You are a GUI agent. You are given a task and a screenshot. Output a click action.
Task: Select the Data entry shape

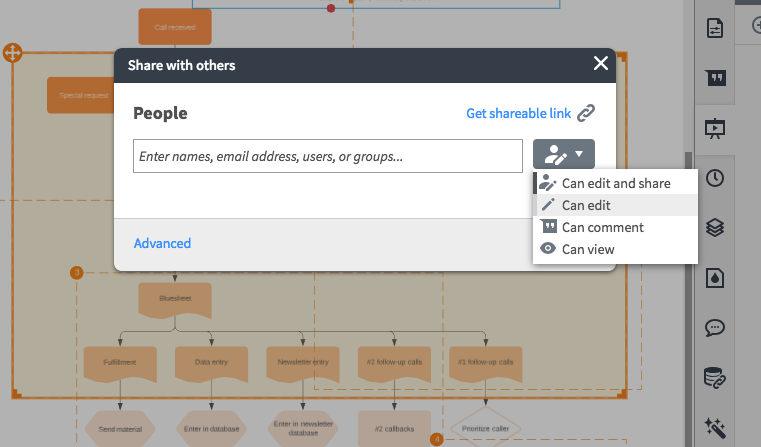click(x=211, y=364)
